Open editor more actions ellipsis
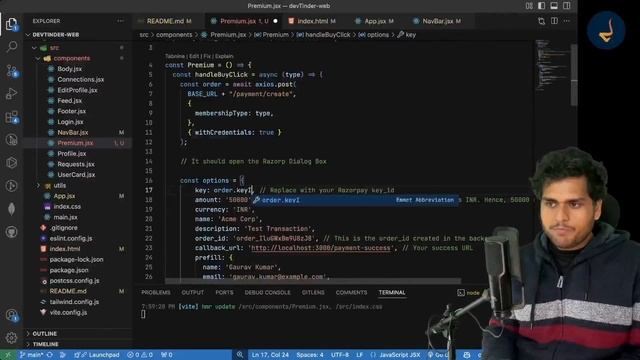The width and height of the screenshot is (640, 360). point(567,21)
